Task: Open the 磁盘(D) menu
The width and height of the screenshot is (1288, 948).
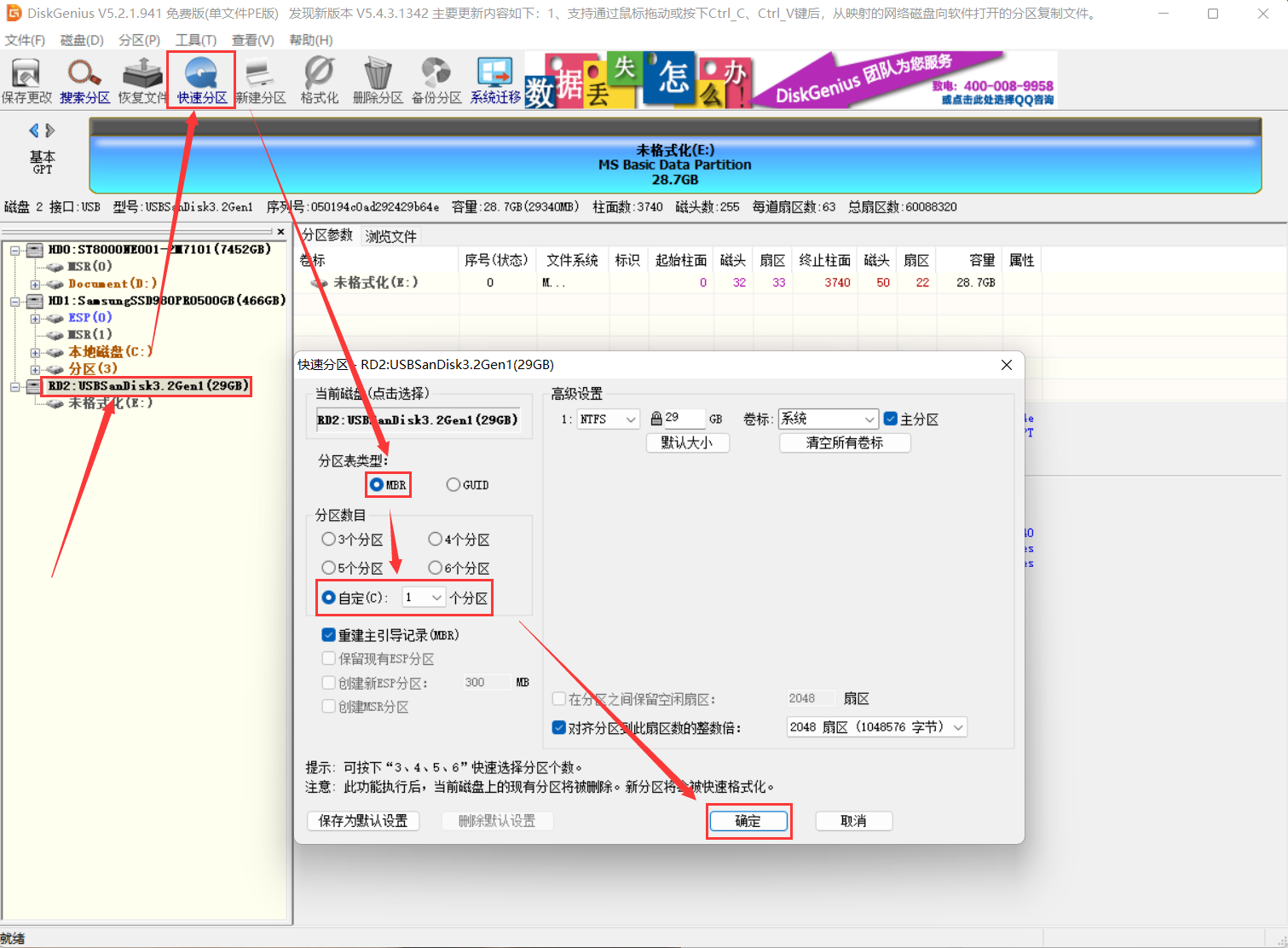Action: pyautogui.click(x=81, y=39)
